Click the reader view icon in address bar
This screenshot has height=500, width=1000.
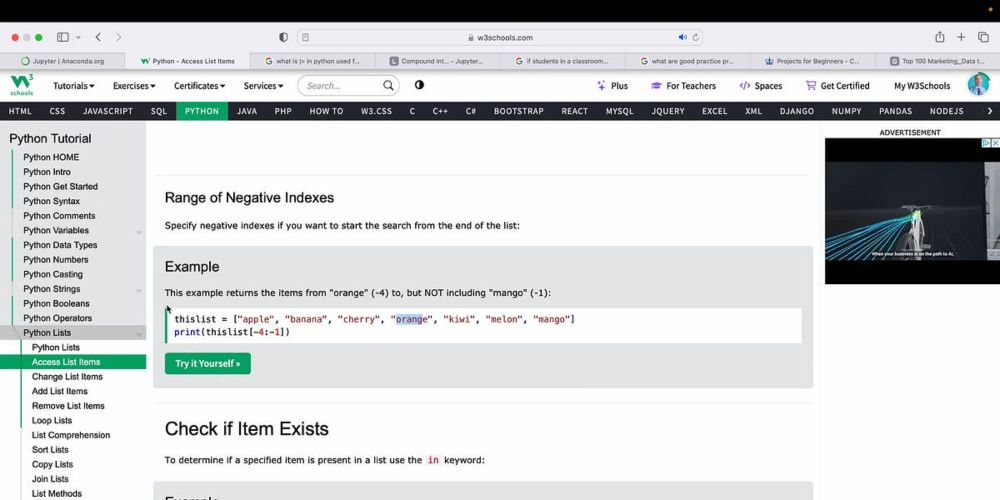305,38
